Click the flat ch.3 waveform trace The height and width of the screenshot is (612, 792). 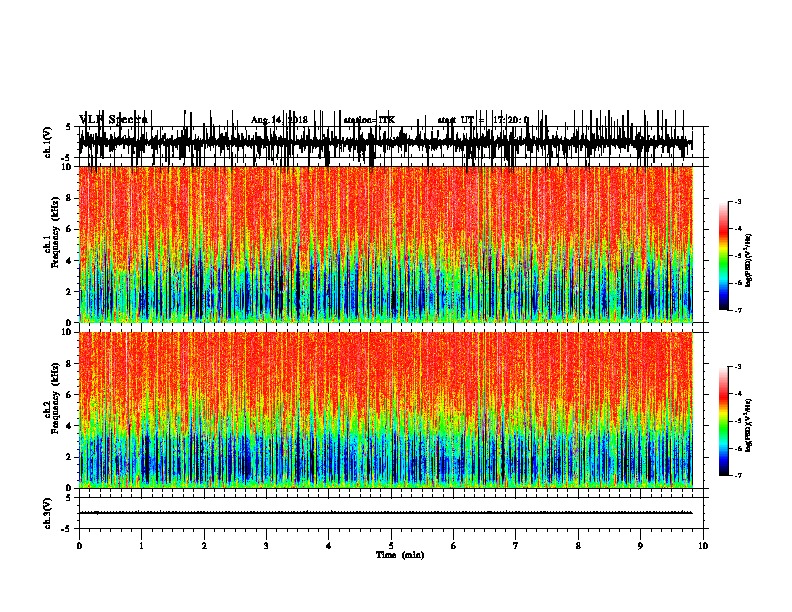point(385,513)
